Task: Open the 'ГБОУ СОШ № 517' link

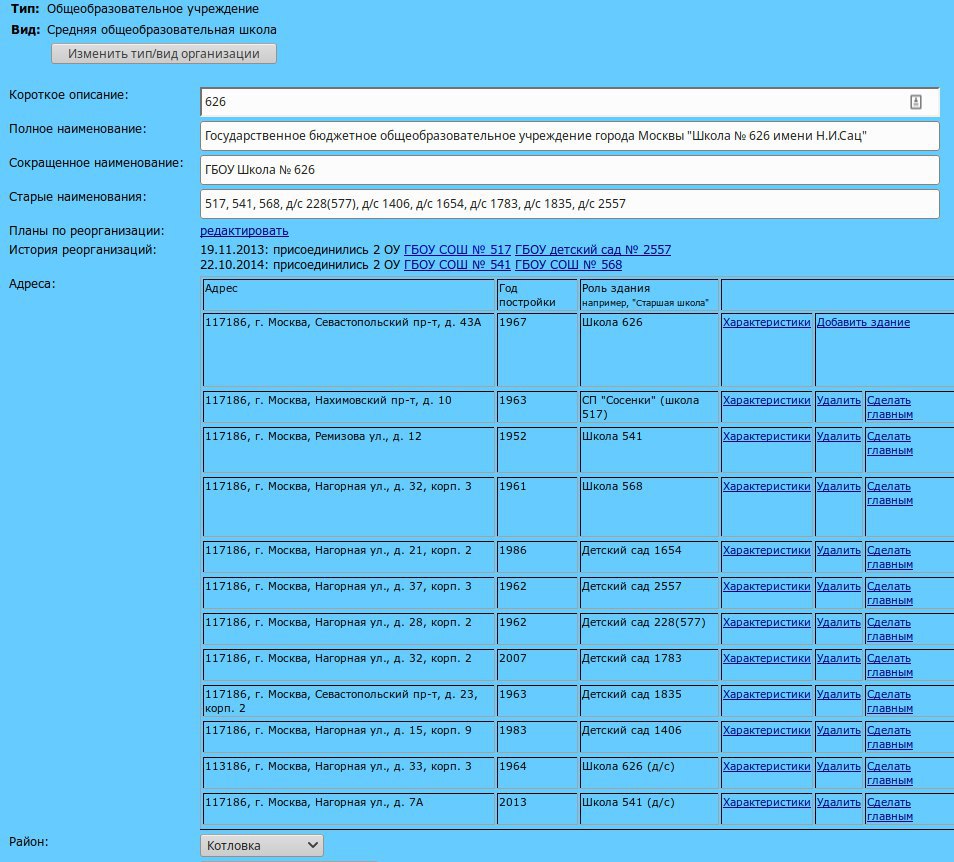Action: tap(458, 249)
